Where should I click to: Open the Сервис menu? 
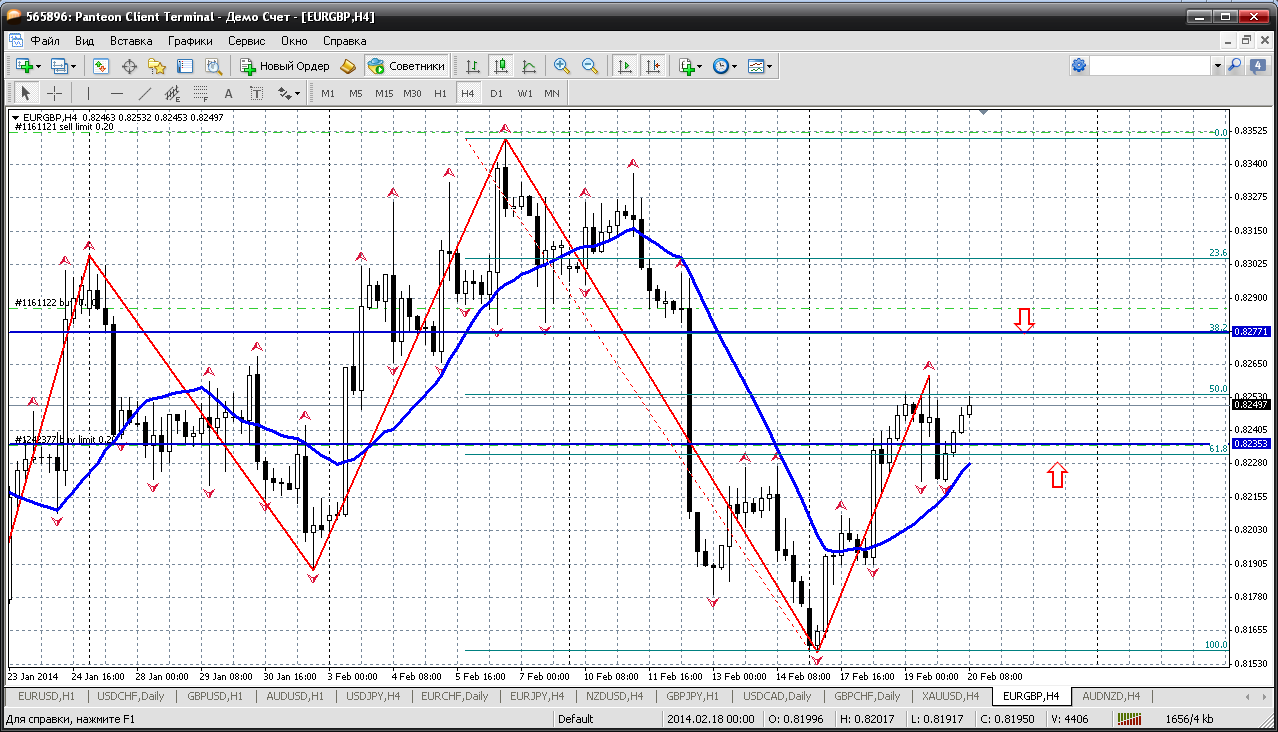pyautogui.click(x=246, y=41)
